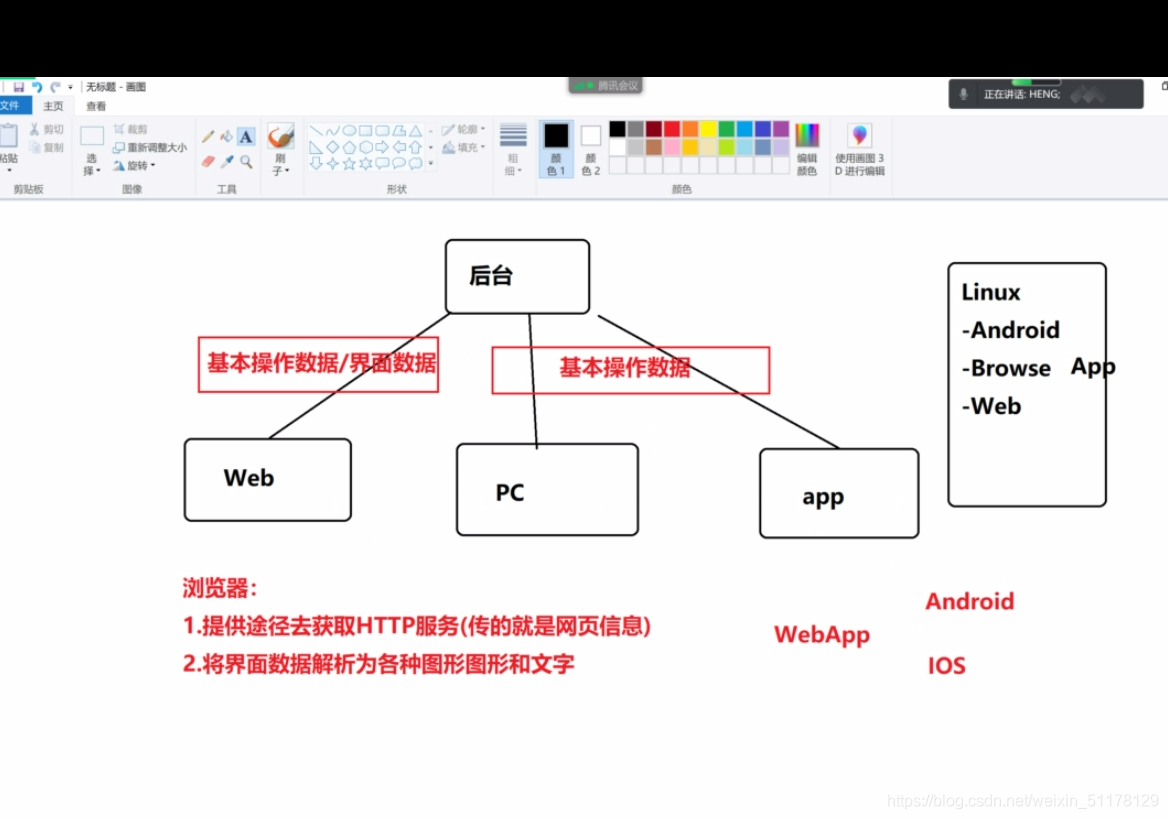1168x819 pixels.
Task: Click 重新调整大小 (Resize) button
Action: 150,148
